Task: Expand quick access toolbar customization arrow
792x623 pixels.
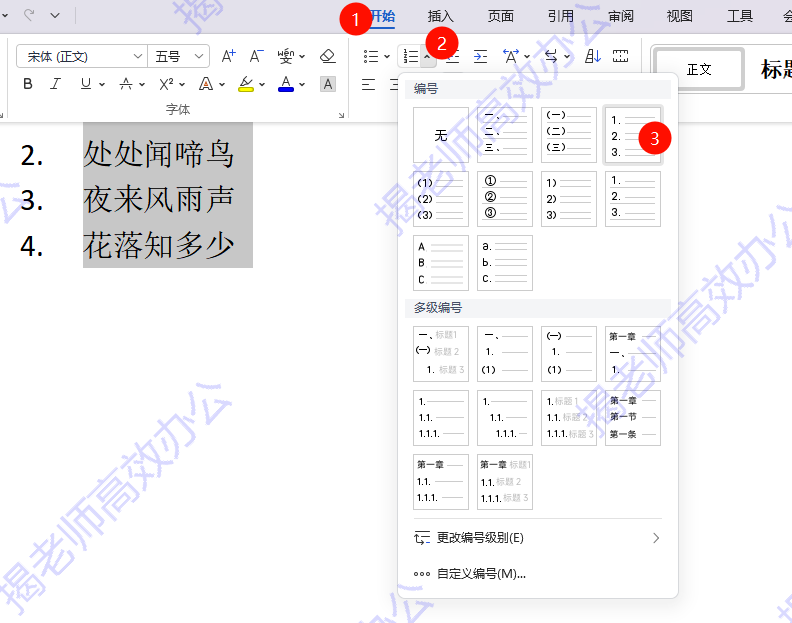Action: pos(55,16)
